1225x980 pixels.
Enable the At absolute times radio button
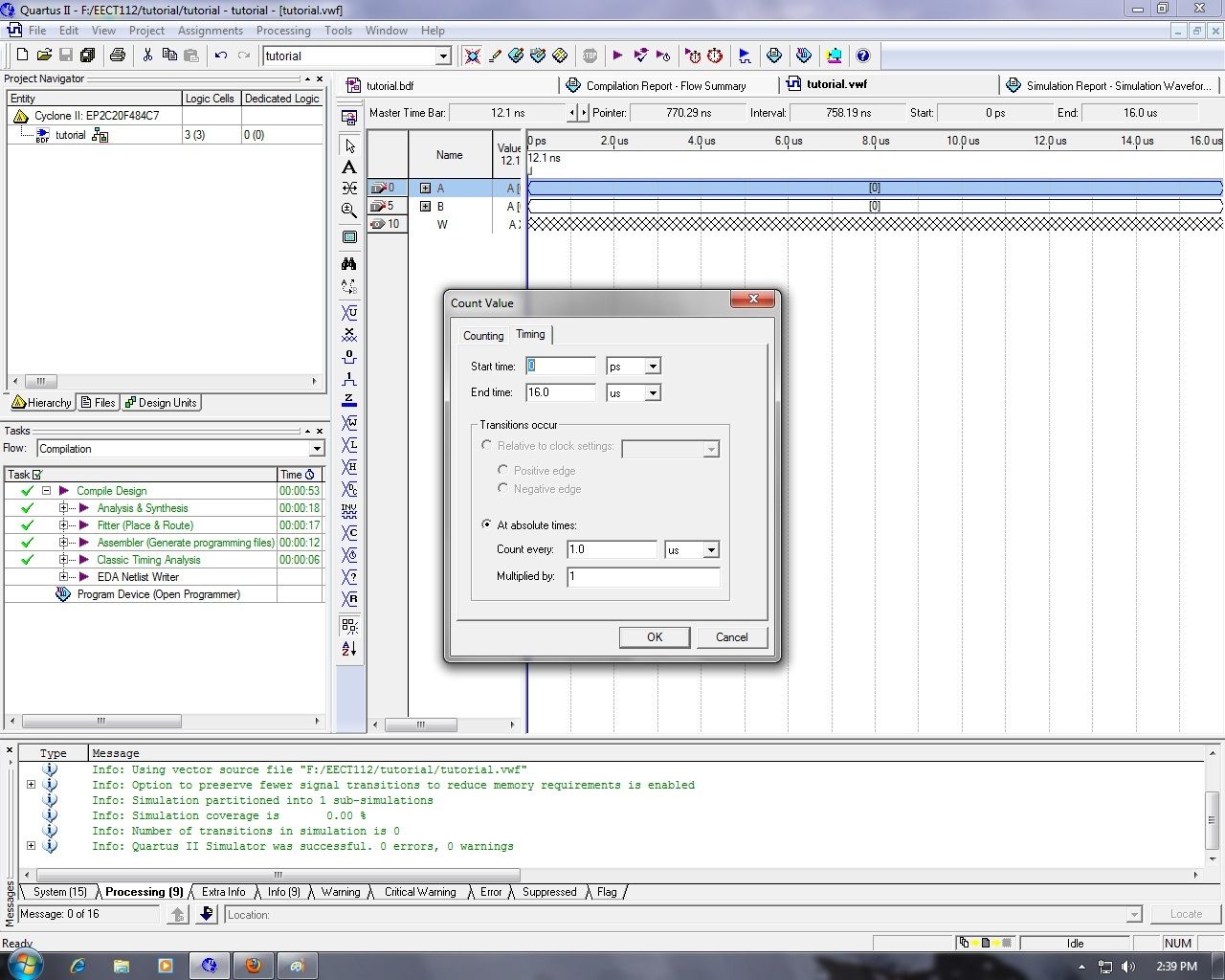[x=487, y=524]
